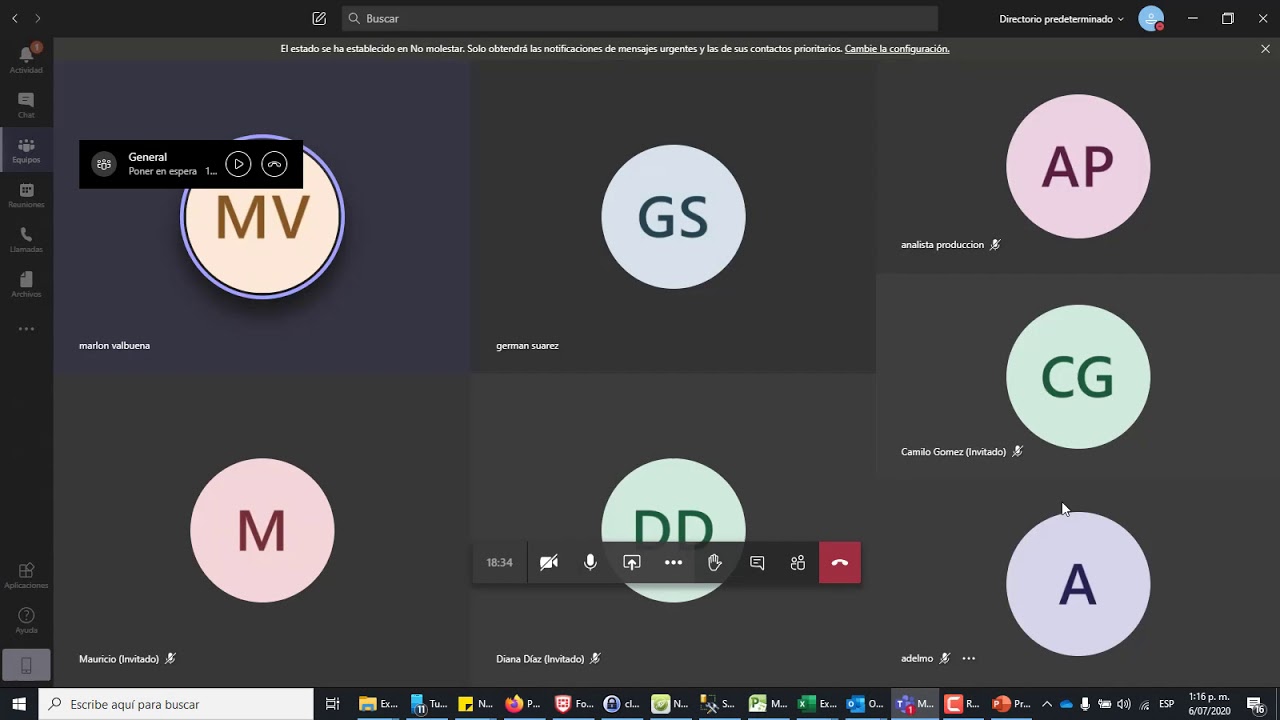Turn on the camera
The height and width of the screenshot is (720, 1280).
point(549,562)
